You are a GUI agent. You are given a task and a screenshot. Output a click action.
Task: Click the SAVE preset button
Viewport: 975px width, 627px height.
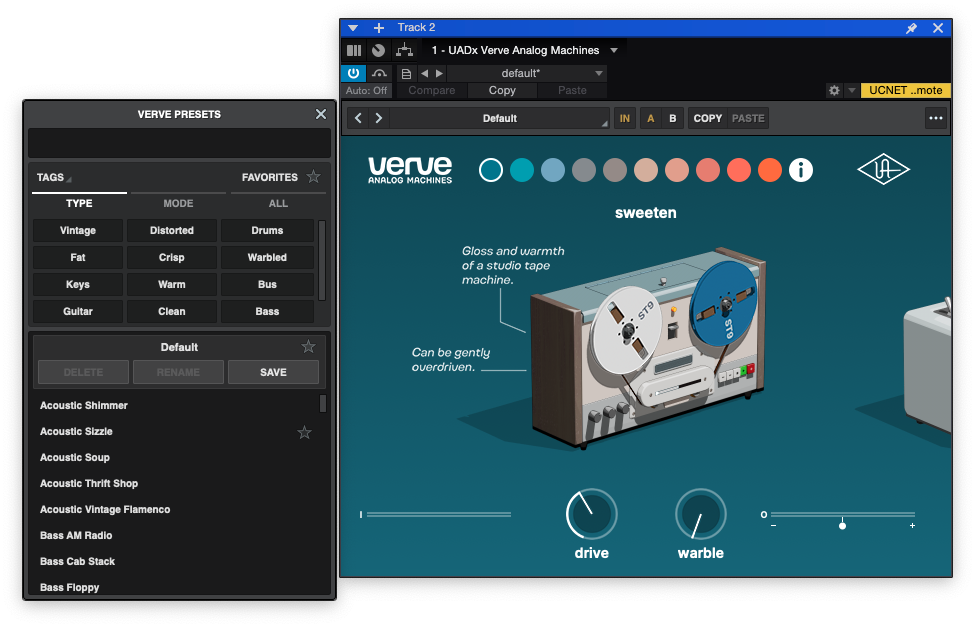click(x=273, y=372)
